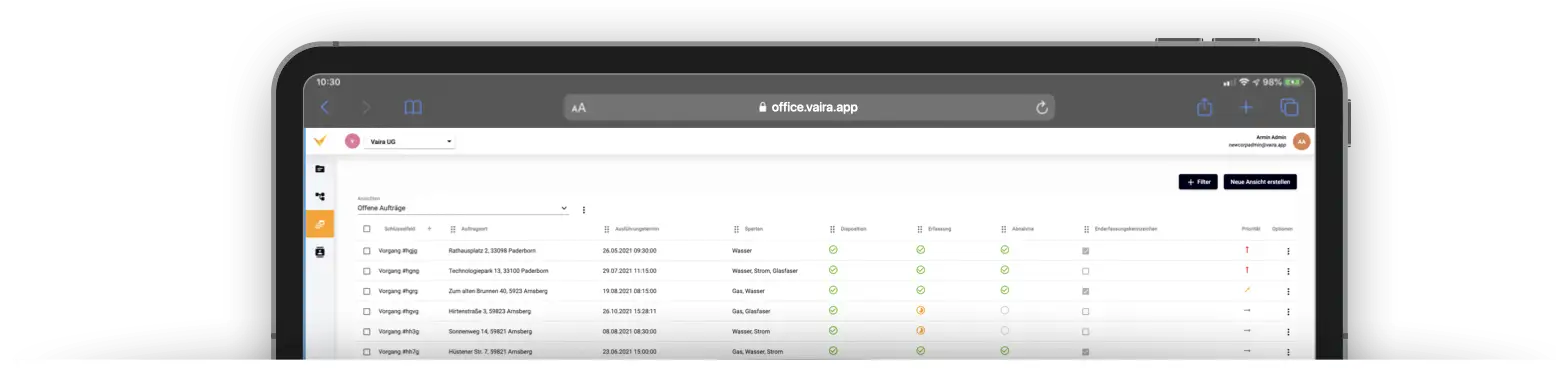The width and height of the screenshot is (1556, 369).
Task: Show Safari tab overview
Action: pos(1290,107)
